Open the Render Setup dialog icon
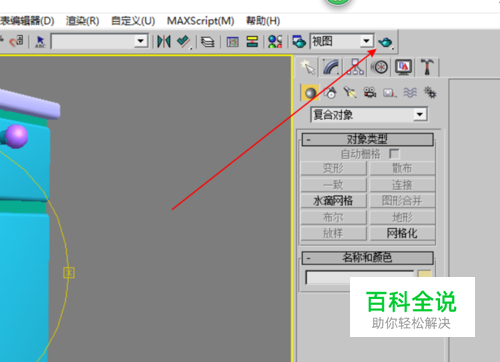The image size is (500, 362). tap(299, 42)
